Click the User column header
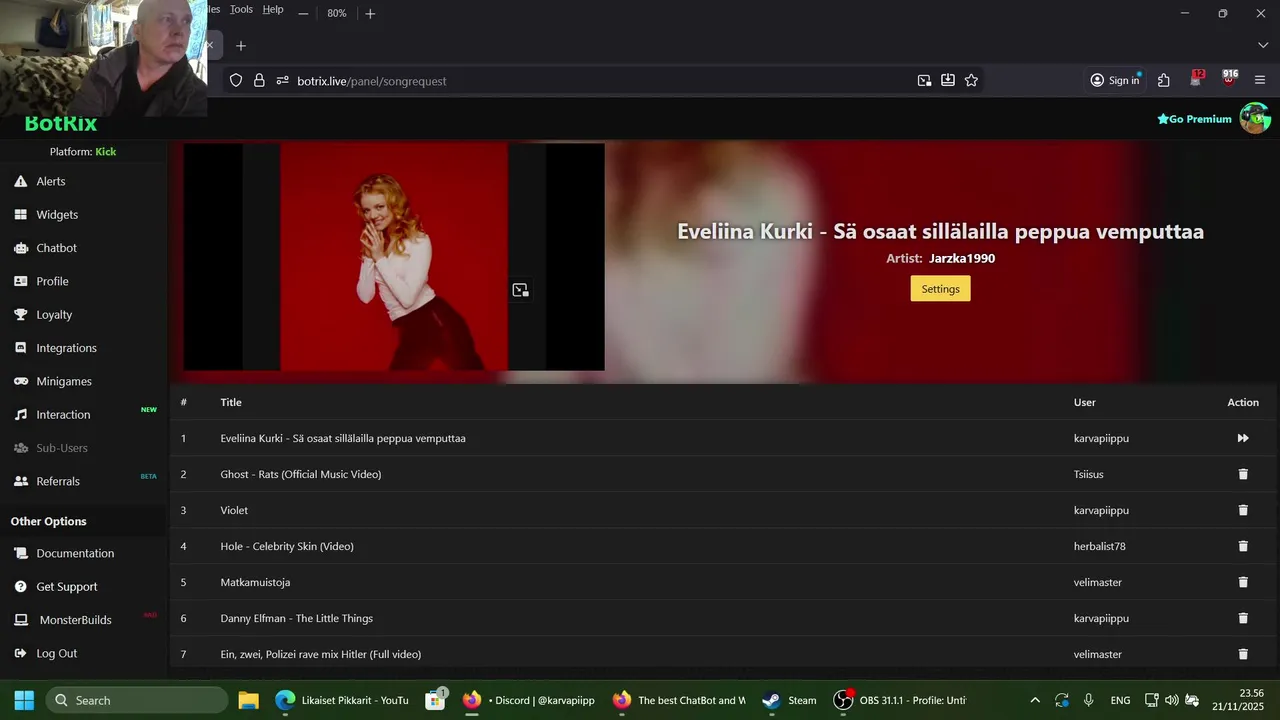 pyautogui.click(x=1085, y=402)
